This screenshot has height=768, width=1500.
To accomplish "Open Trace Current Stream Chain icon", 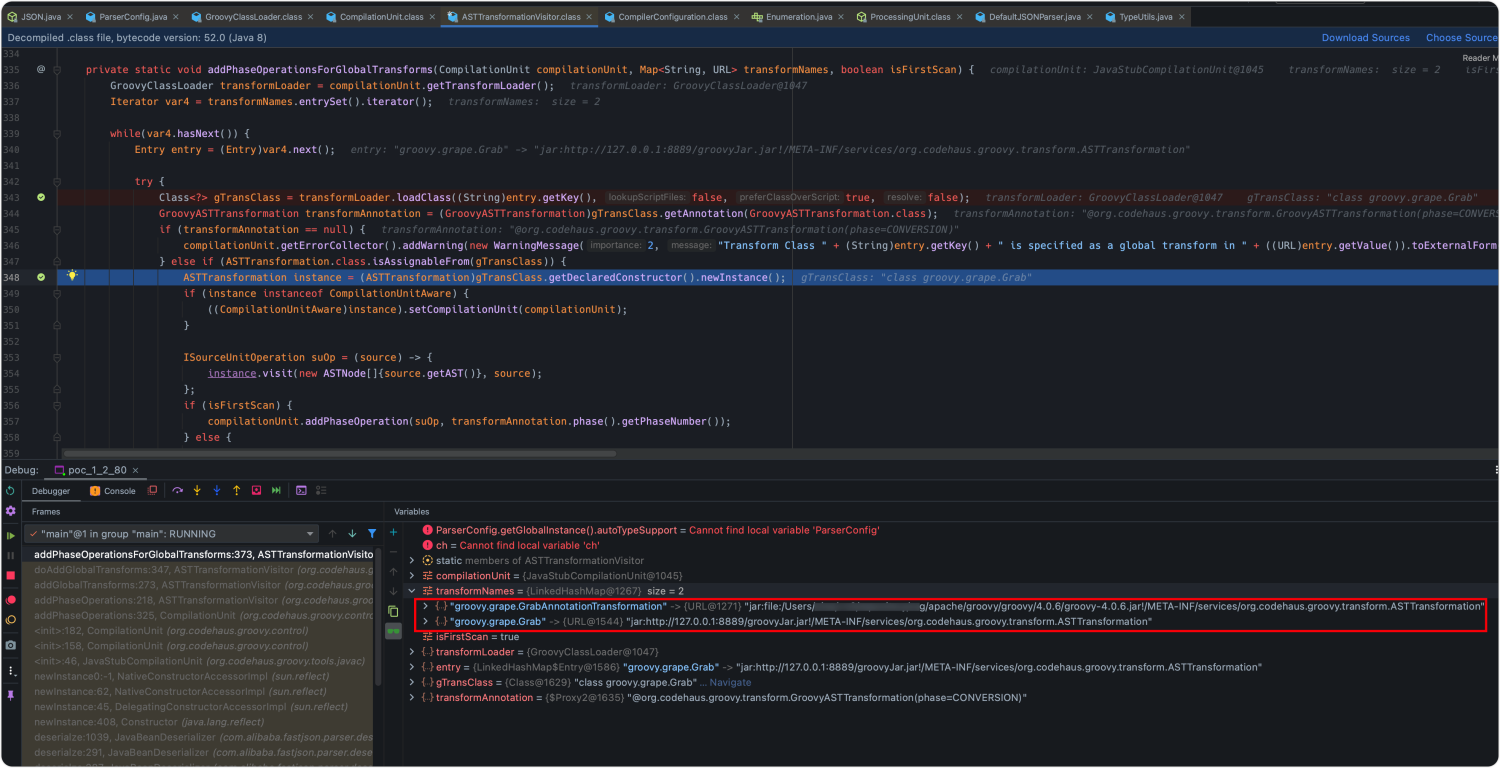I will [321, 490].
